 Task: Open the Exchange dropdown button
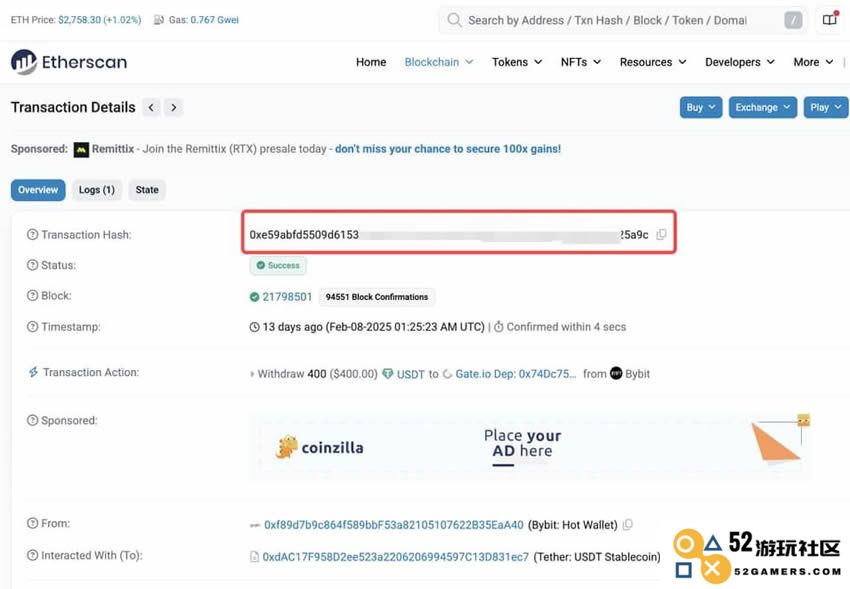(763, 107)
